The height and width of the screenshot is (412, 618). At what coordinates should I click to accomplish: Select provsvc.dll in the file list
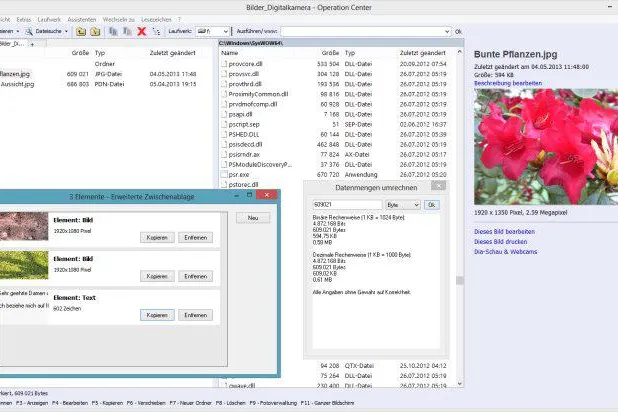244,74
